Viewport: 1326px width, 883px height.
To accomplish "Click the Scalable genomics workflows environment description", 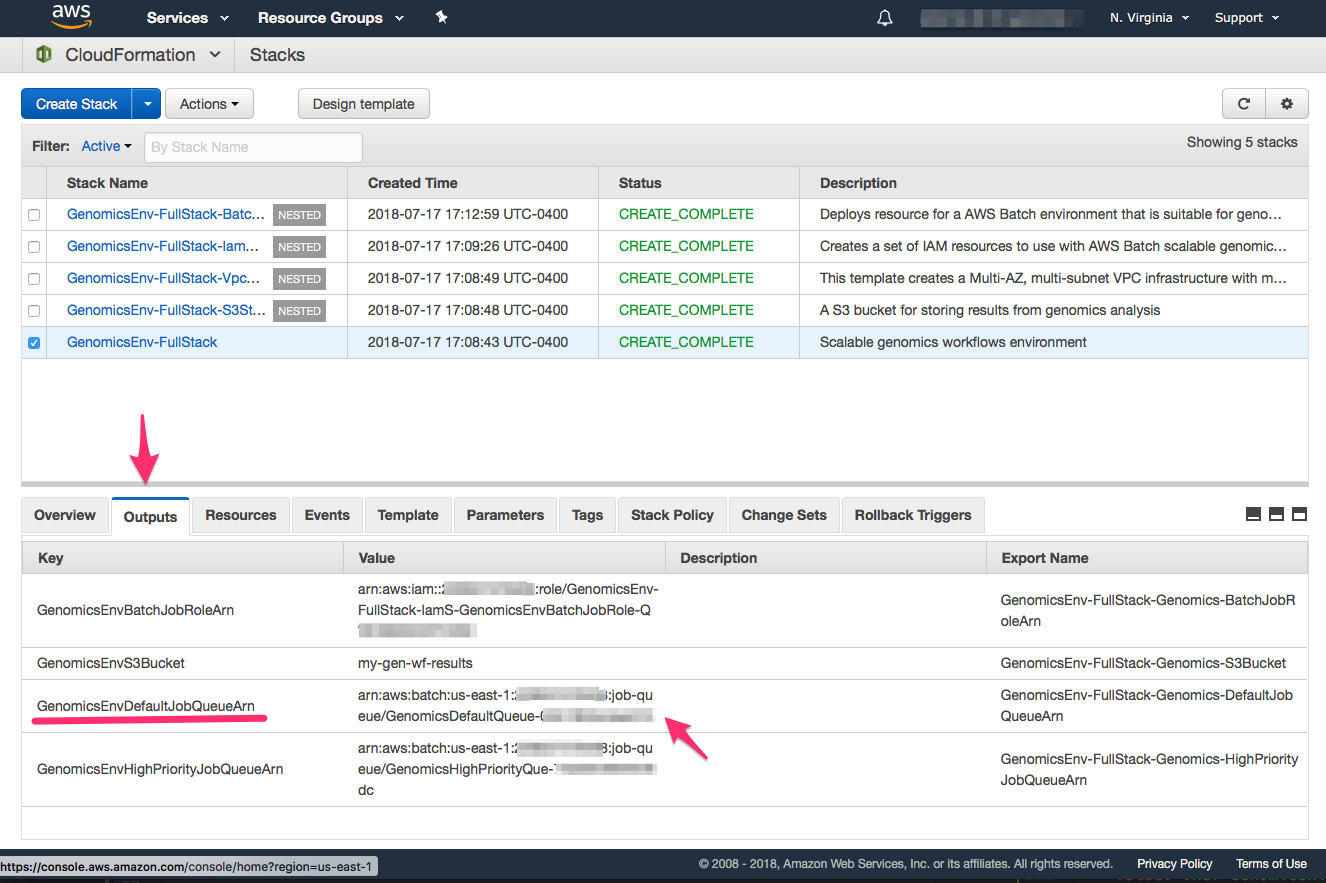I will pyautogui.click(x=953, y=342).
